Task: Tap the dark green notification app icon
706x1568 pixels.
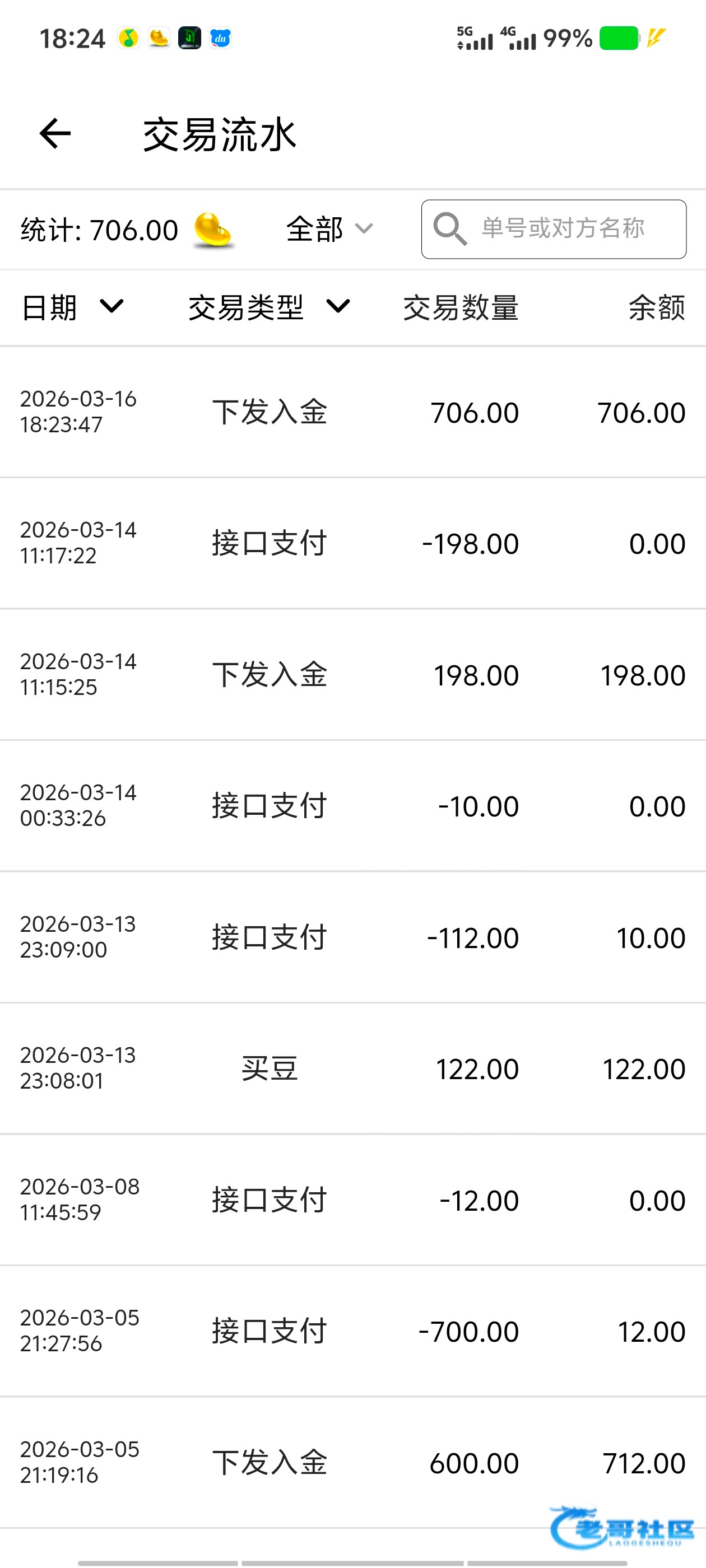Action: pyautogui.click(x=189, y=38)
